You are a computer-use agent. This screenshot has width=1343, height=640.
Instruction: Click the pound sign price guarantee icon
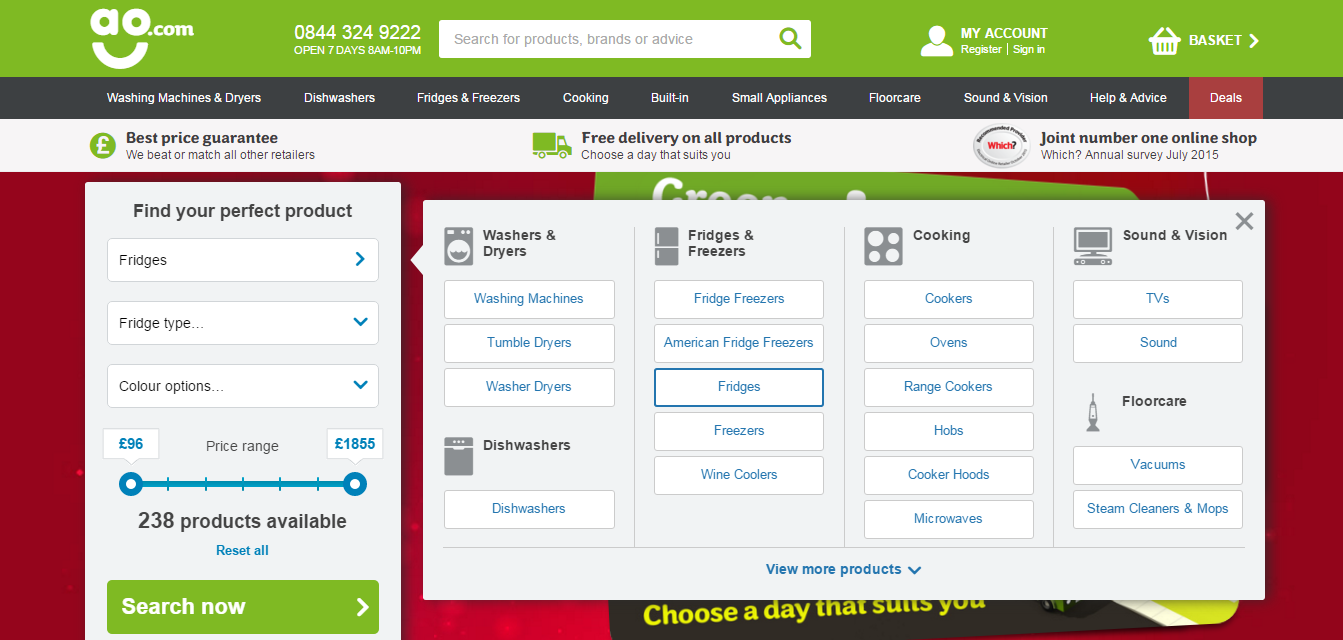pyautogui.click(x=103, y=145)
